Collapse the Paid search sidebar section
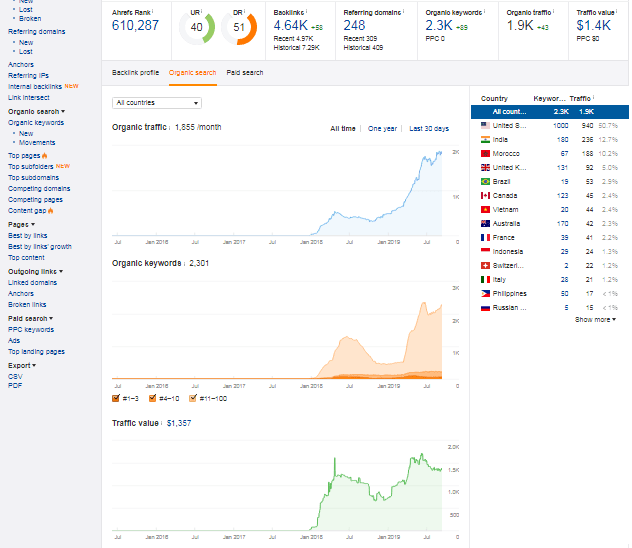 31,319
